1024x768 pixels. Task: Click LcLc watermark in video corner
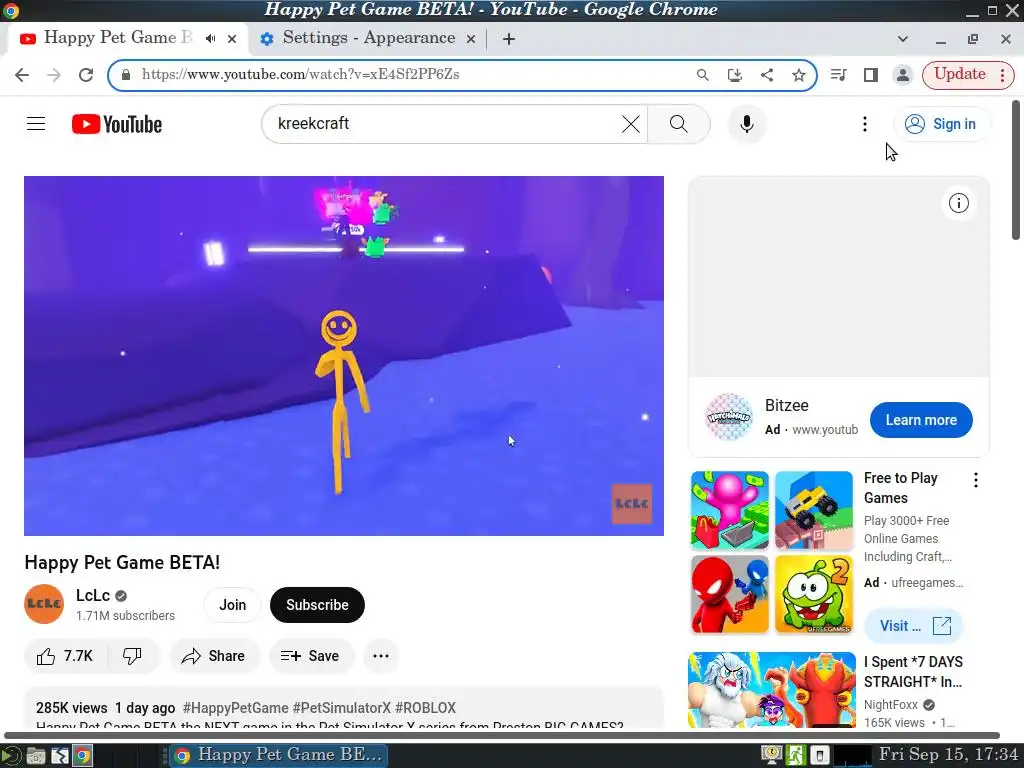tap(632, 504)
